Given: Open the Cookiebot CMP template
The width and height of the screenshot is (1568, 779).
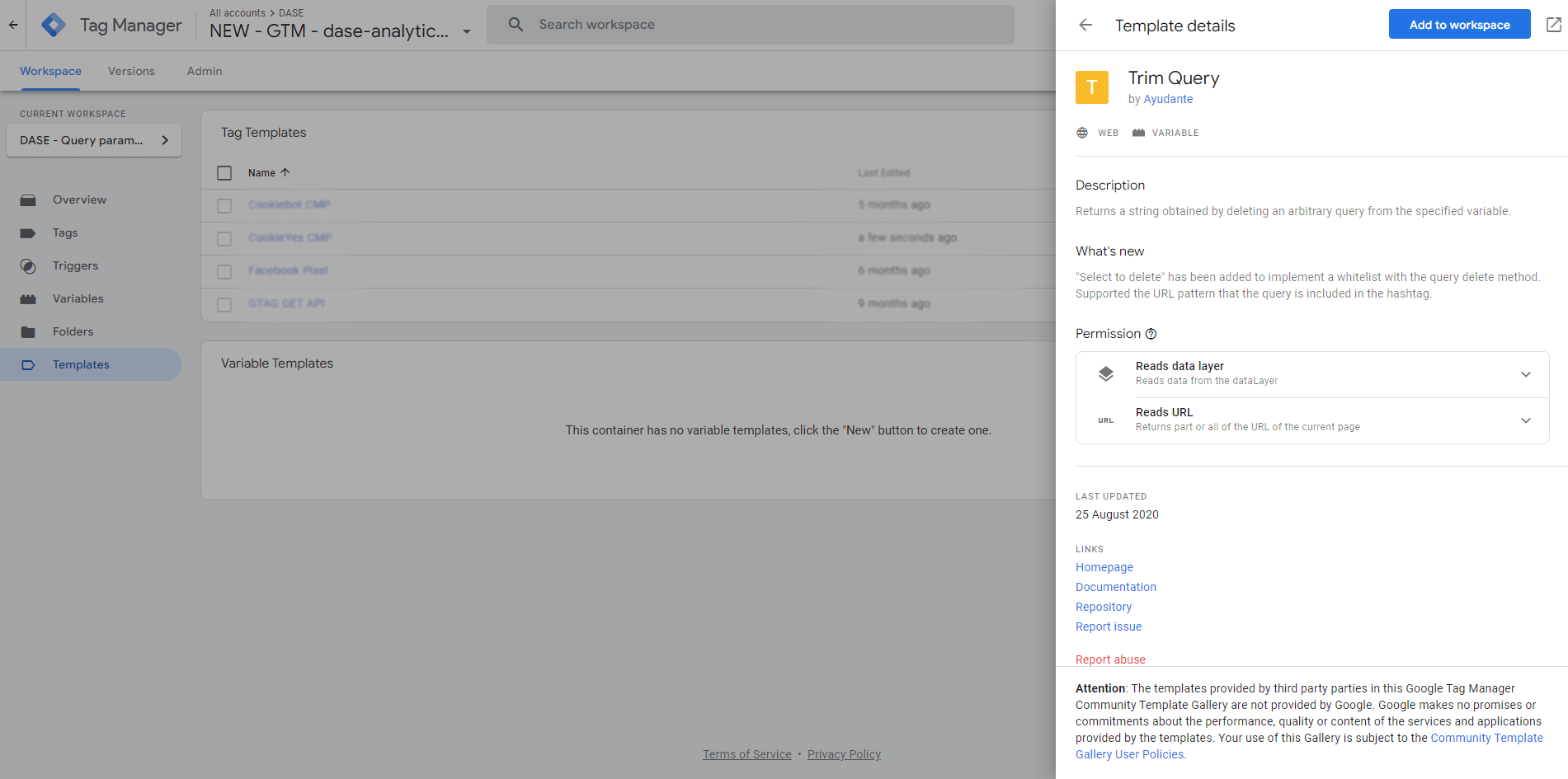Looking at the screenshot, I should 289,204.
